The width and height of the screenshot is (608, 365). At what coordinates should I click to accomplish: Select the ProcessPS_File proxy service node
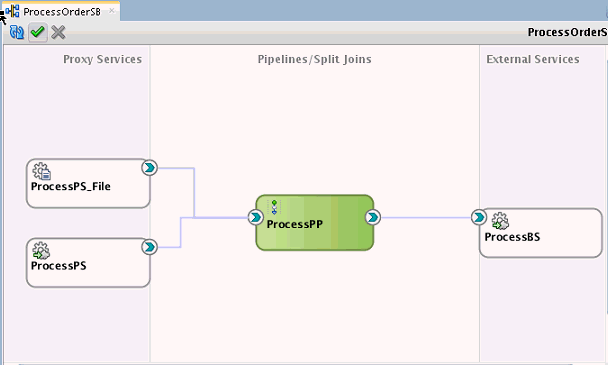[x=88, y=183]
